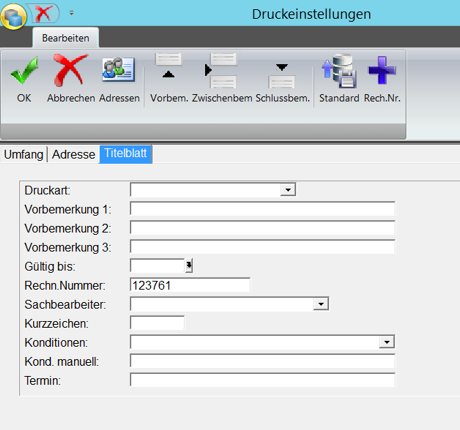Switch to the Umfang tab

tap(23, 154)
